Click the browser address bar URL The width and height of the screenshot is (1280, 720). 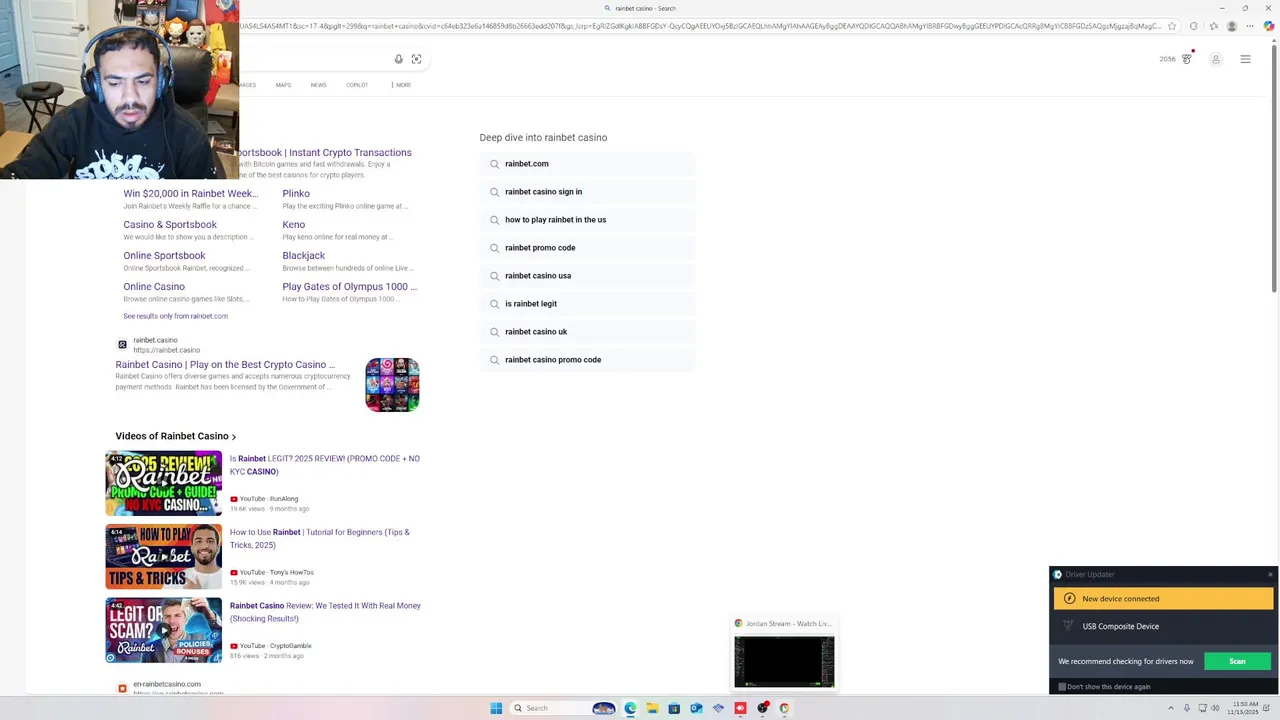coord(700,26)
